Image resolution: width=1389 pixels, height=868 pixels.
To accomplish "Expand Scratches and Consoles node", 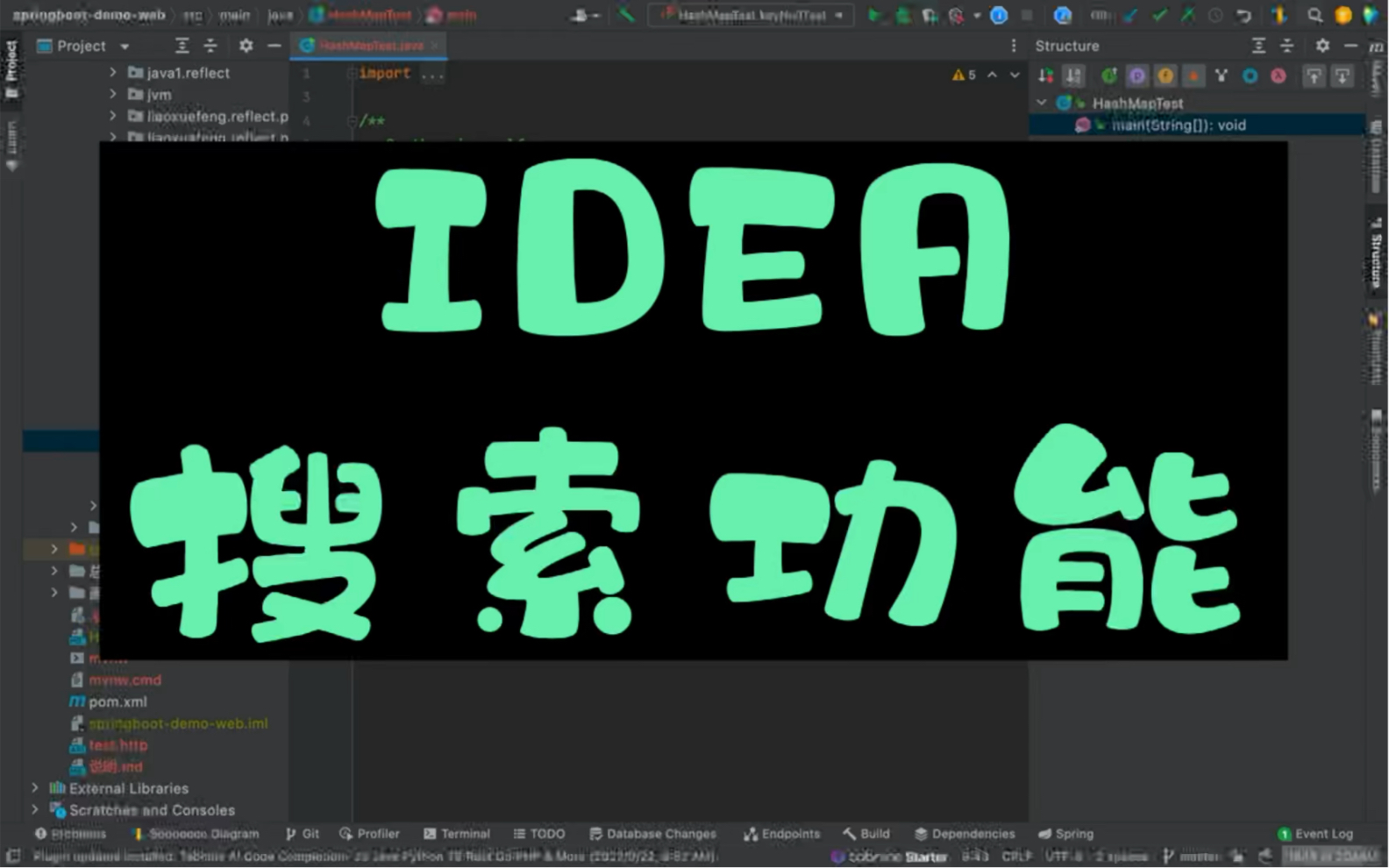I will [x=35, y=810].
